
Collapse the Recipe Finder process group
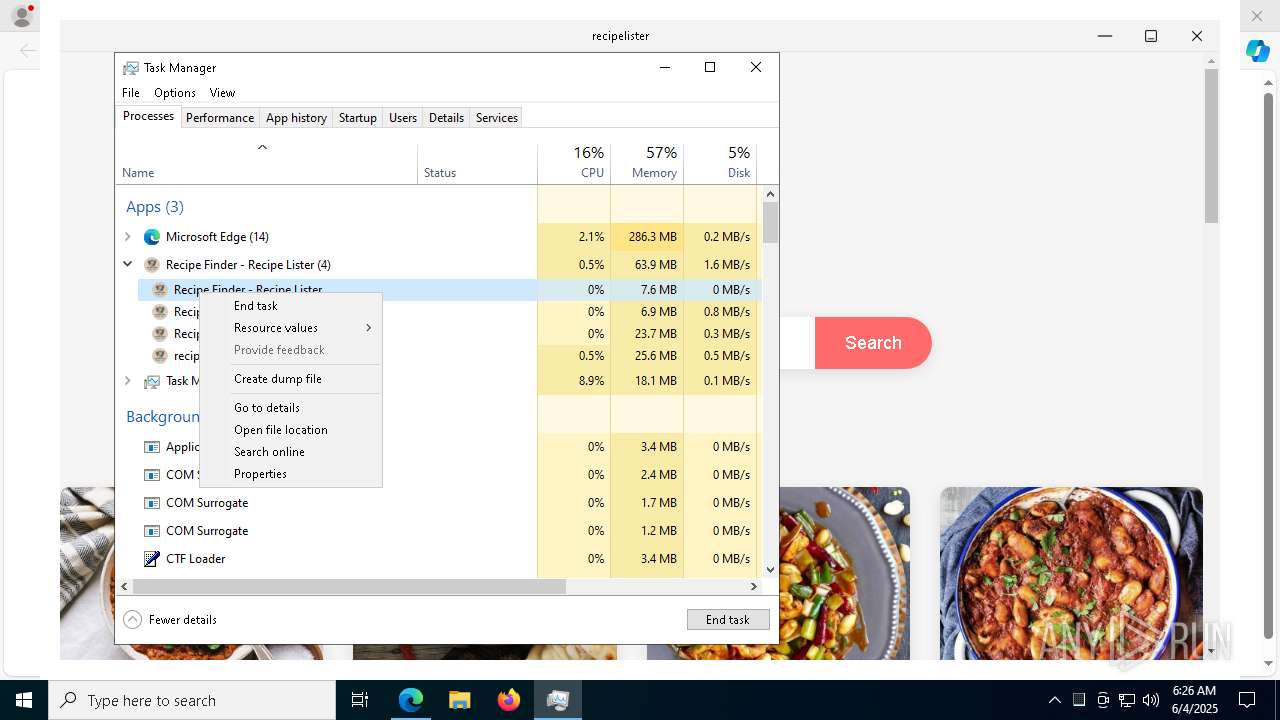click(x=127, y=265)
